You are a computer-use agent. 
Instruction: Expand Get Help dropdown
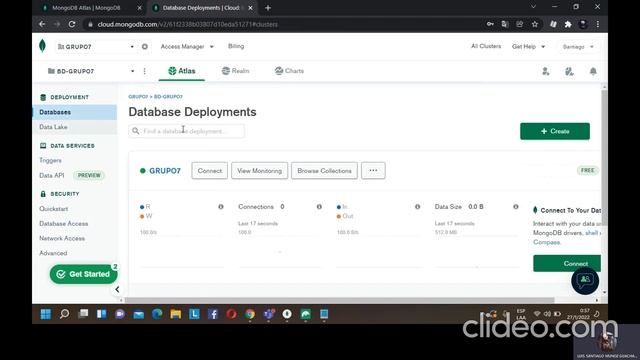(529, 47)
